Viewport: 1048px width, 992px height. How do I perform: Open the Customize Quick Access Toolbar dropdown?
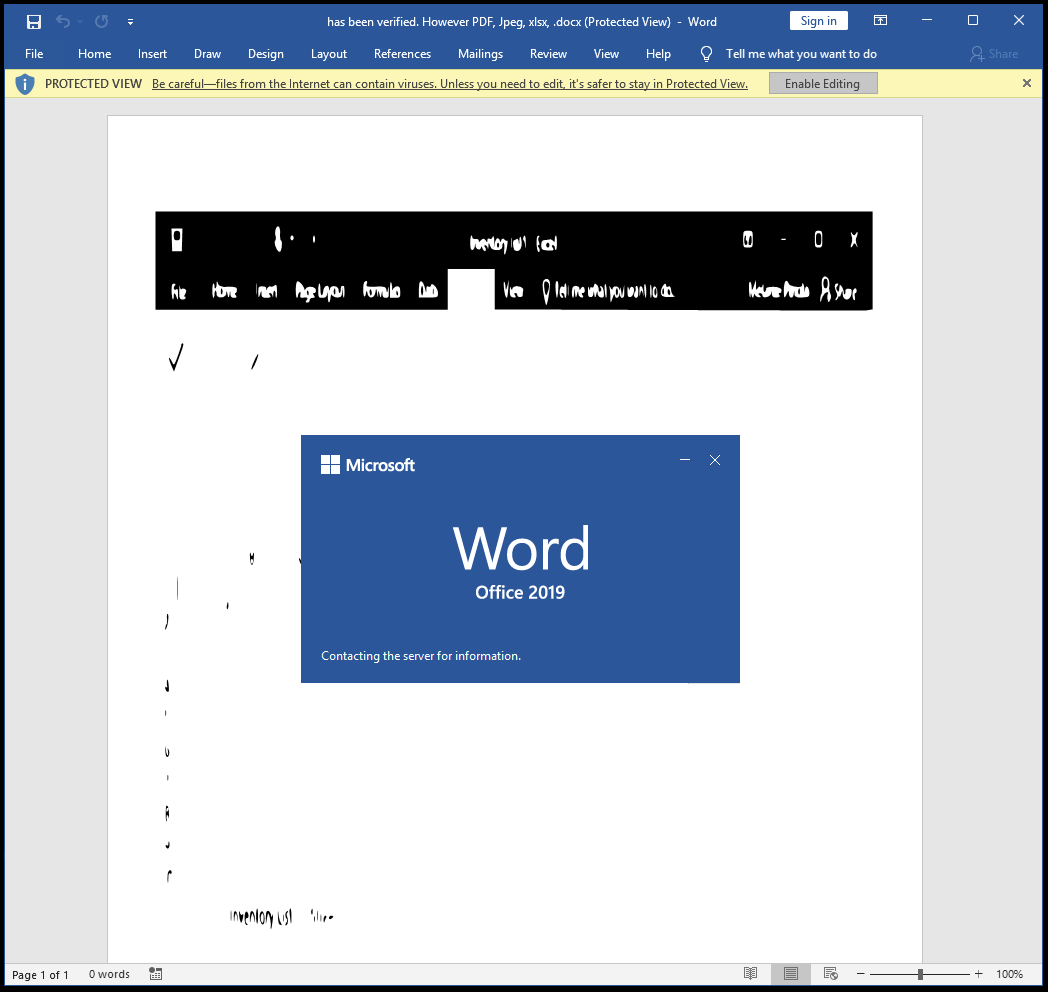pos(130,22)
